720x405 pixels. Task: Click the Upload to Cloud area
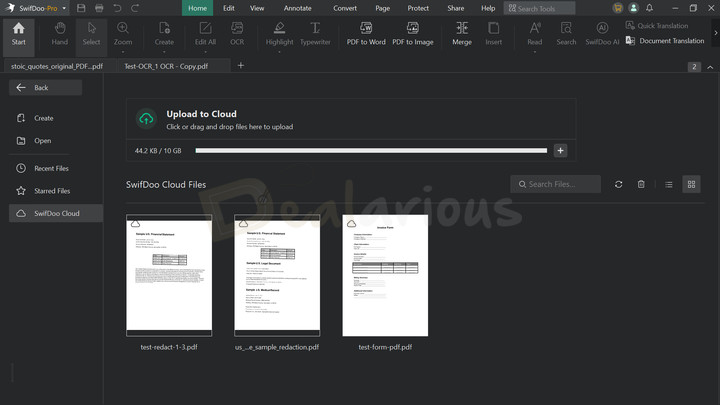(351, 119)
